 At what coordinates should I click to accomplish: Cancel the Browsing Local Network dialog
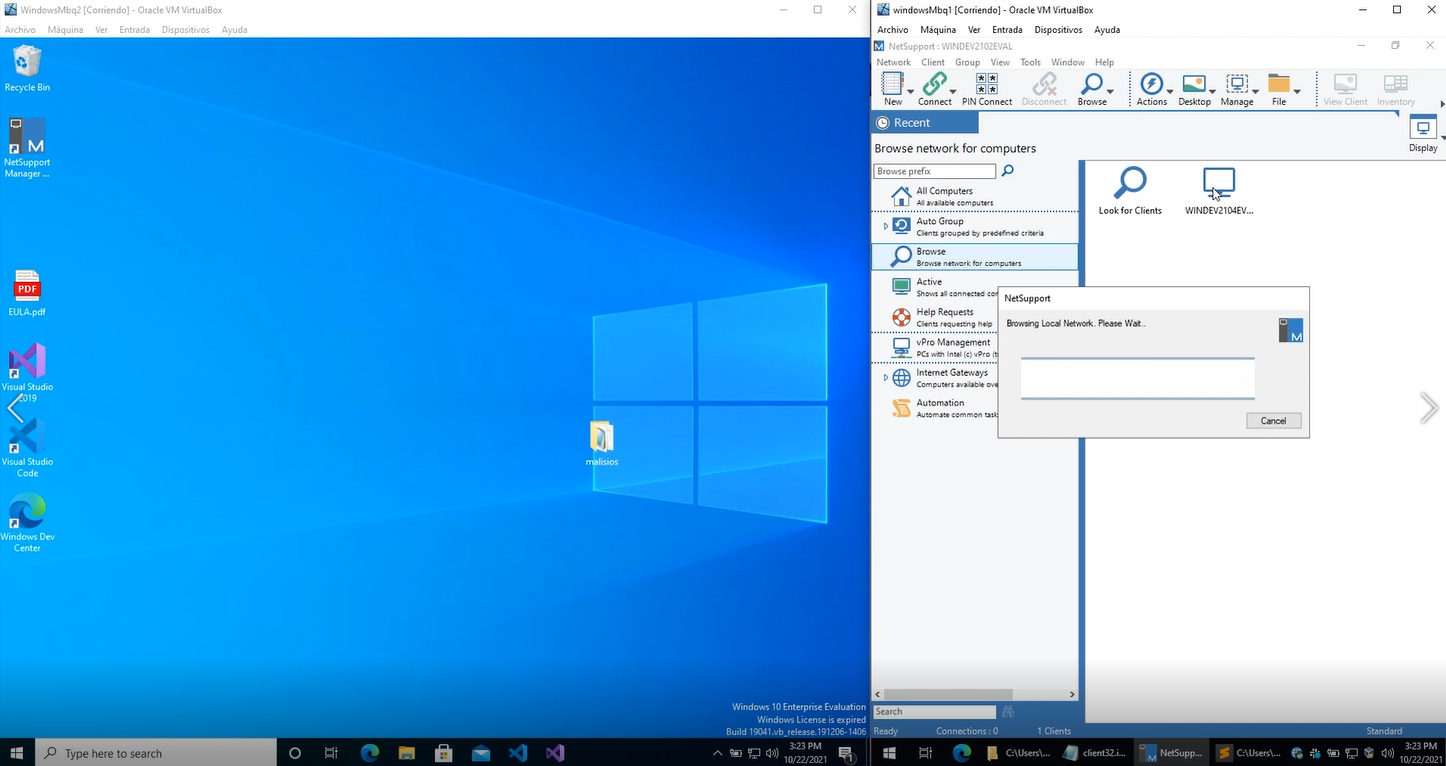point(1273,421)
